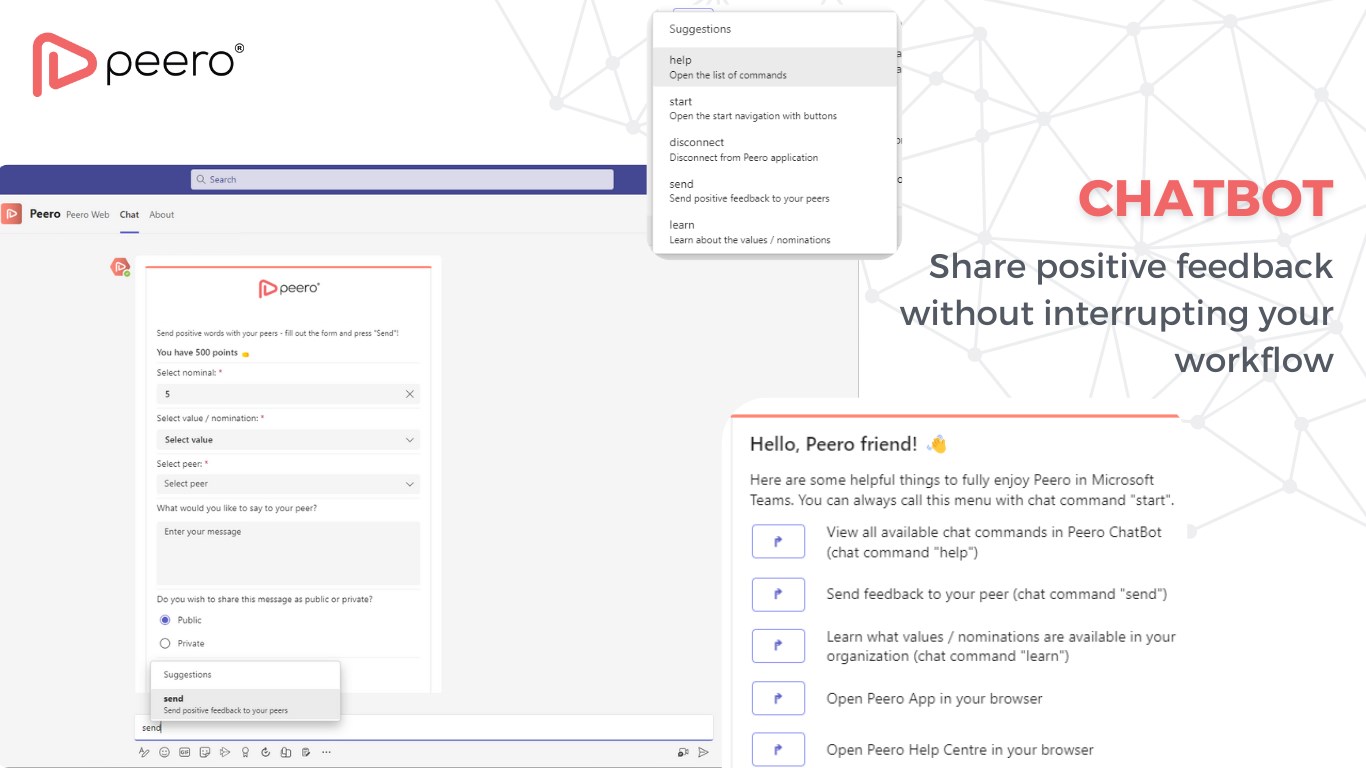Click arrow button for Open Peero App

[x=778, y=698]
